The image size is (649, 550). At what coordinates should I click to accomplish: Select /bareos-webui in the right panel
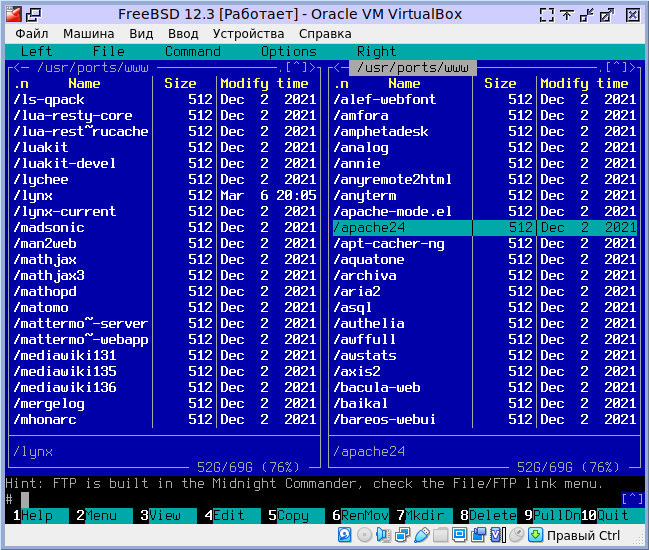485,420
